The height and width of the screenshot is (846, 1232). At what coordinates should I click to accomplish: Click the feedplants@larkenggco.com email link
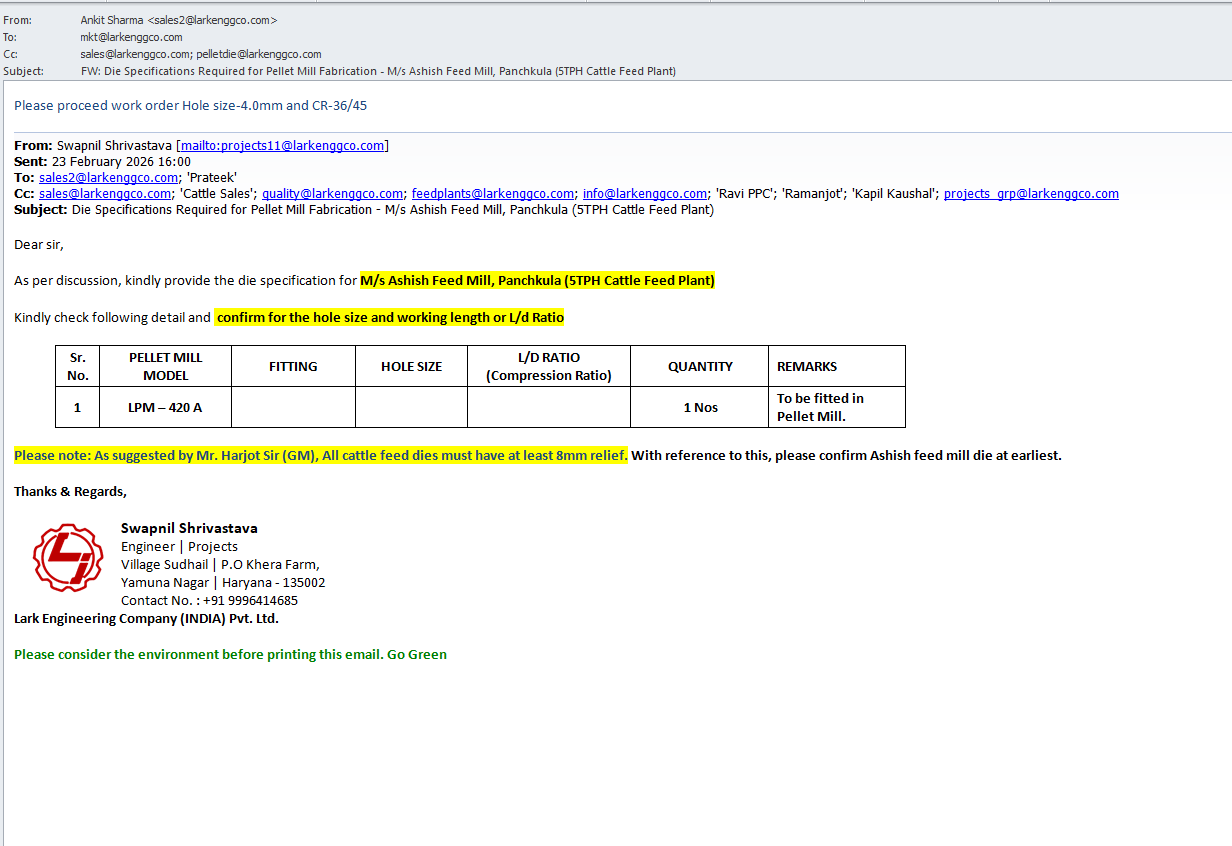[493, 194]
